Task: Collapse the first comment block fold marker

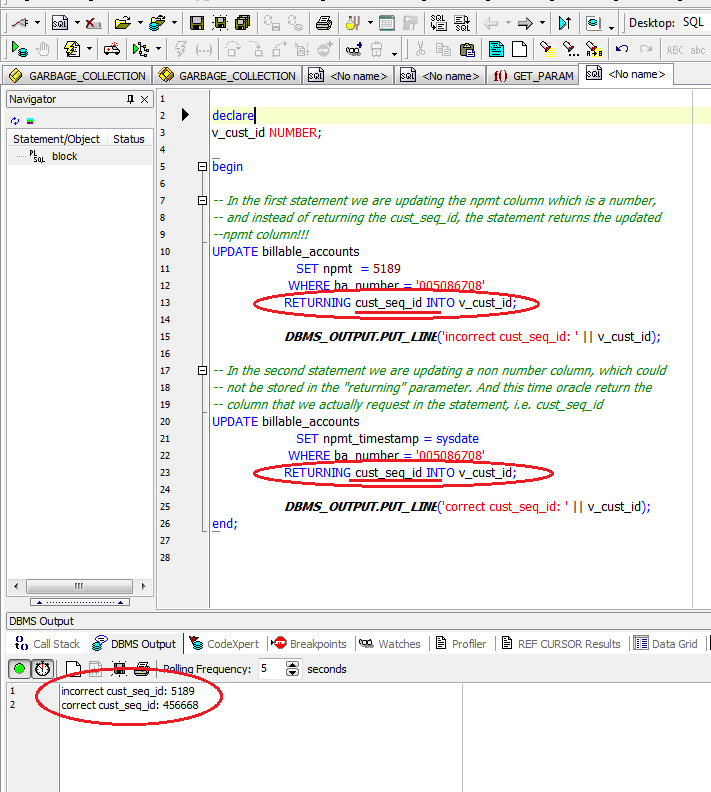Action: pos(203,201)
